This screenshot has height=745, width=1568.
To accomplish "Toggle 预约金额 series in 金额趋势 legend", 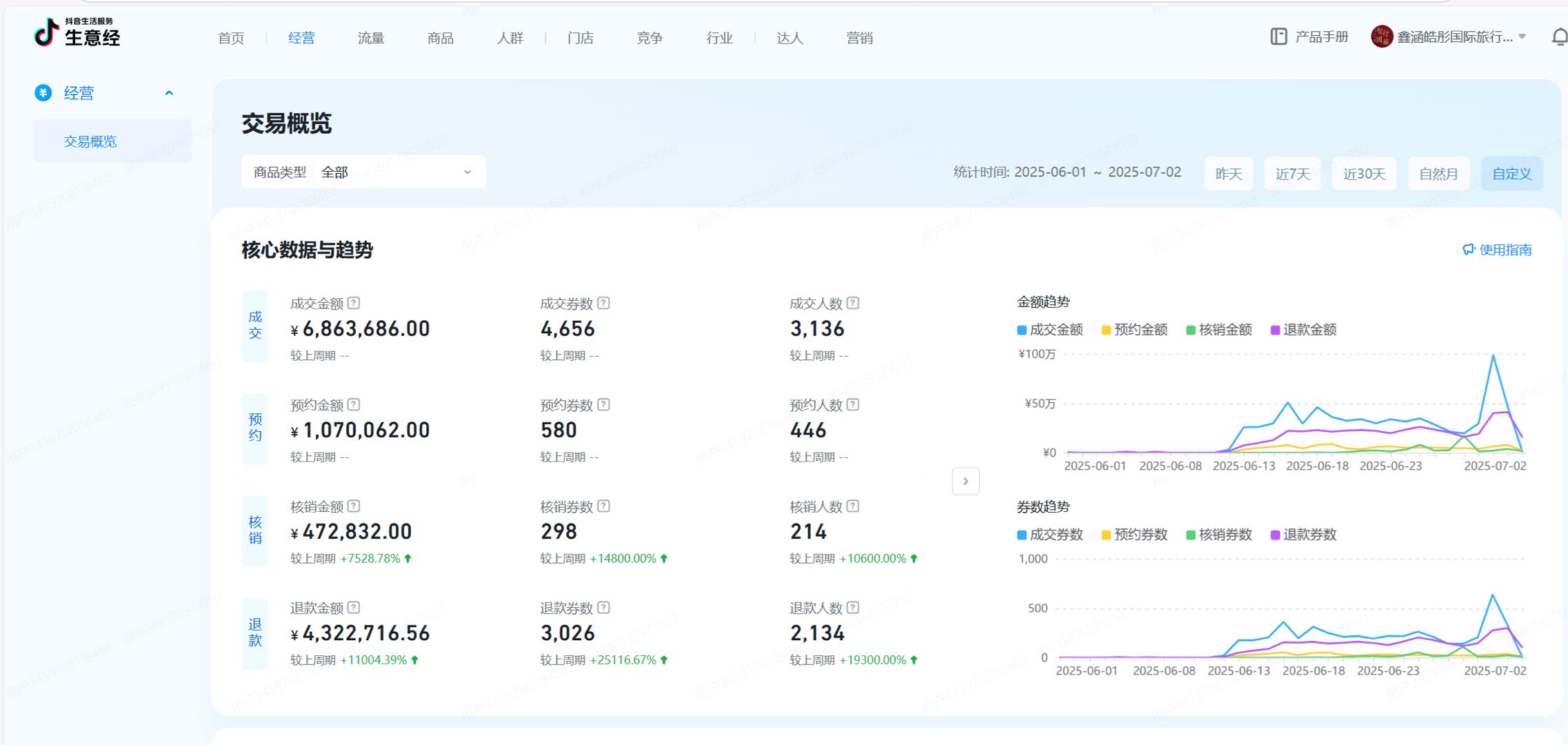I will click(1134, 330).
